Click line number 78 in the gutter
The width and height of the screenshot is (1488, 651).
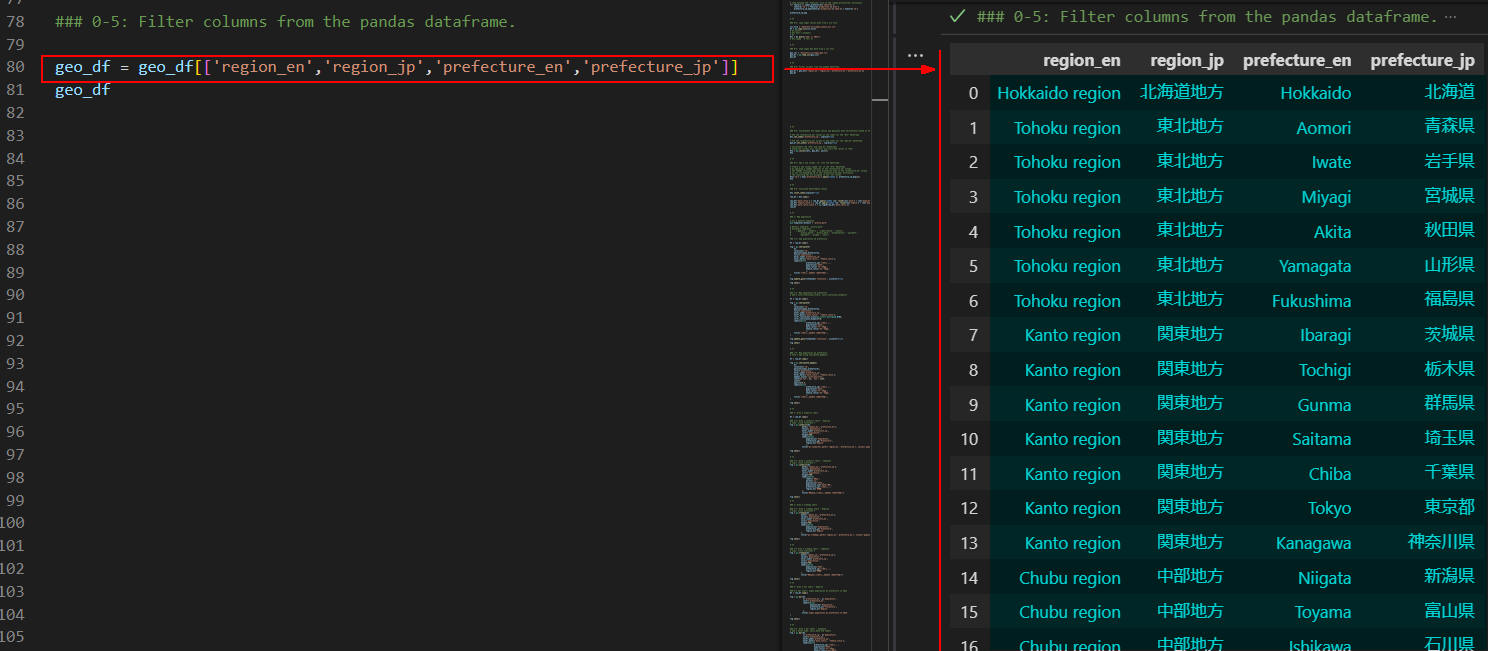pos(15,21)
